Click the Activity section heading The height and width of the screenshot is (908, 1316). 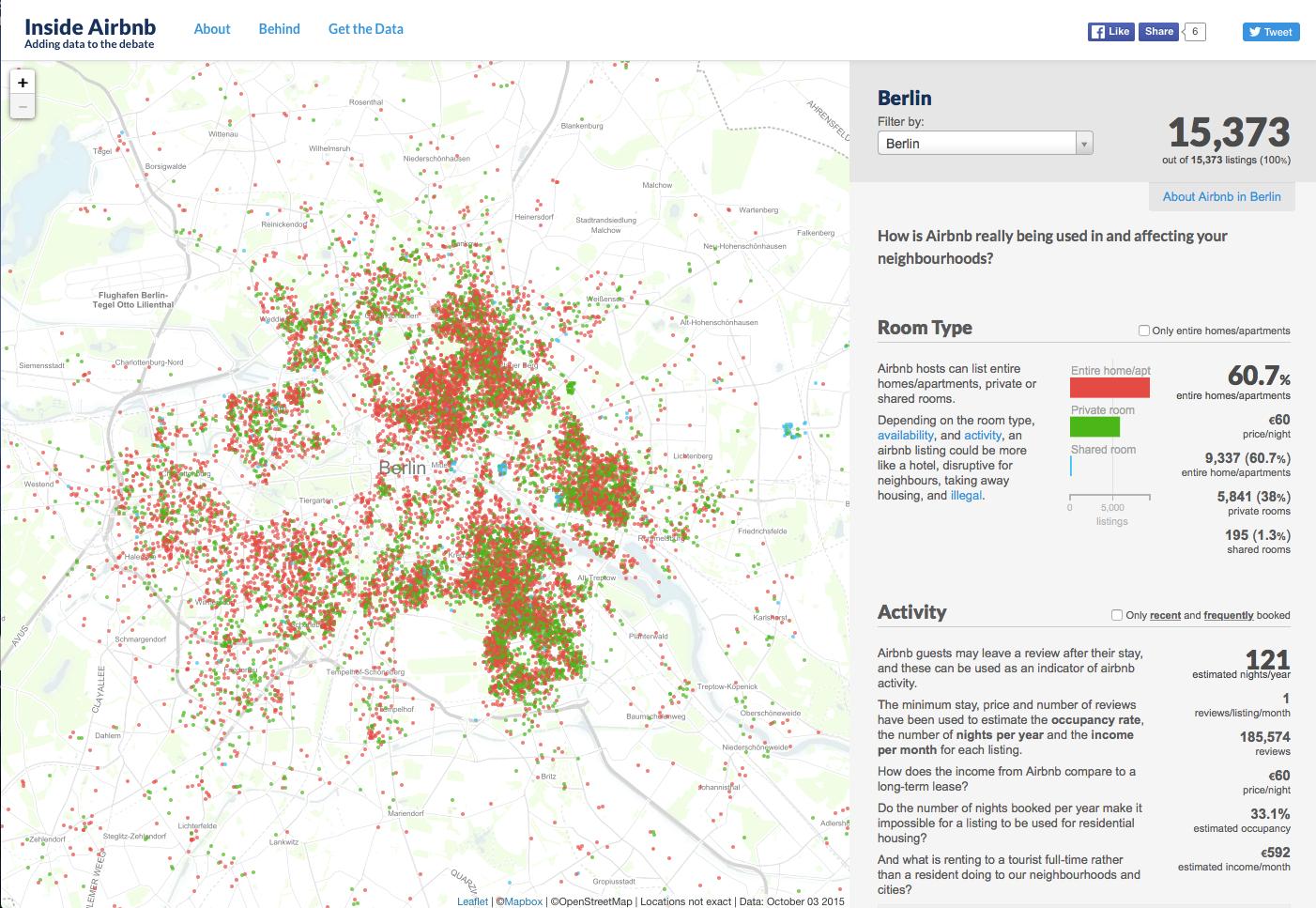(x=911, y=612)
